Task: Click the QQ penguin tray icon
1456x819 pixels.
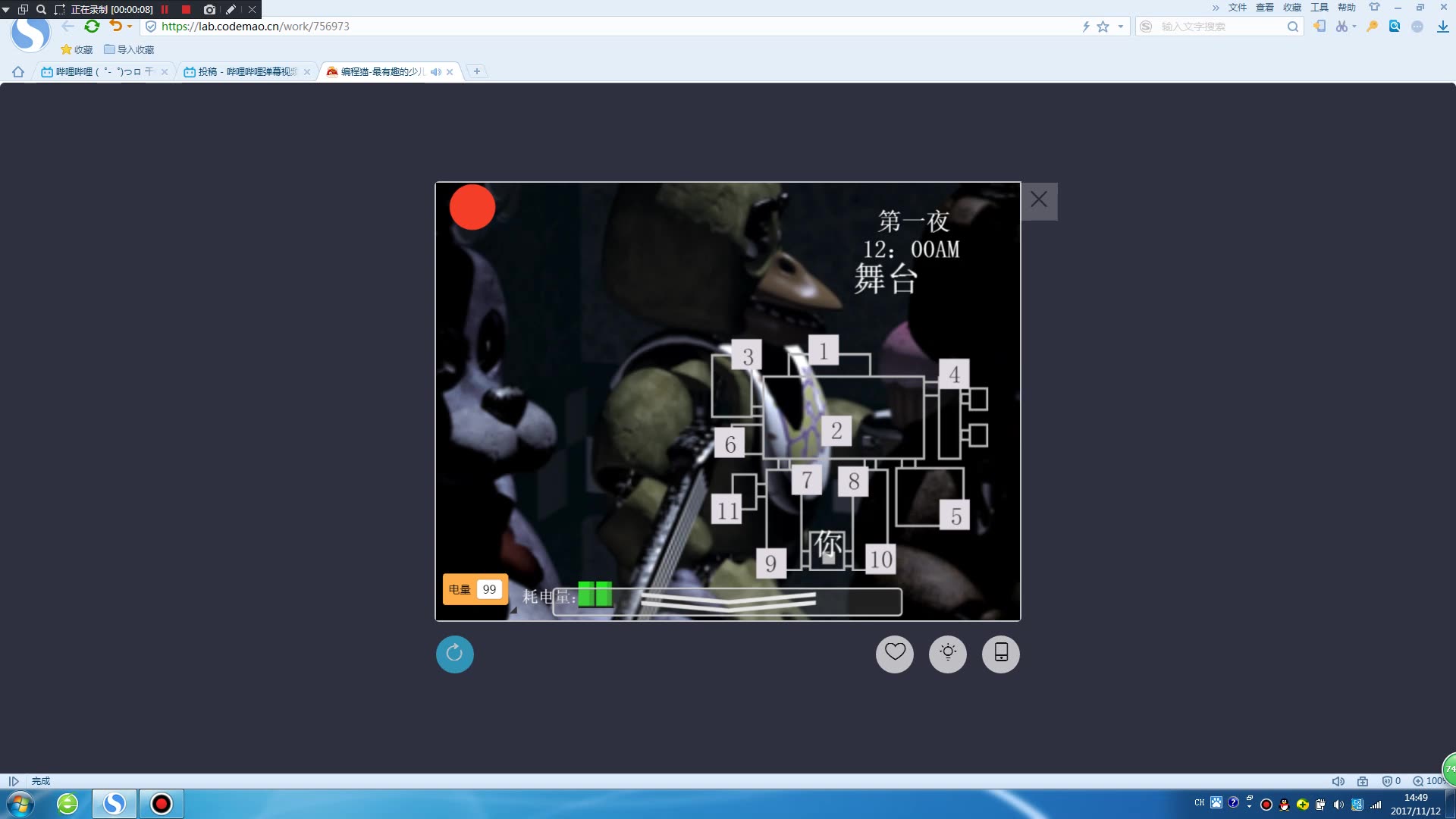Action: (1284, 805)
